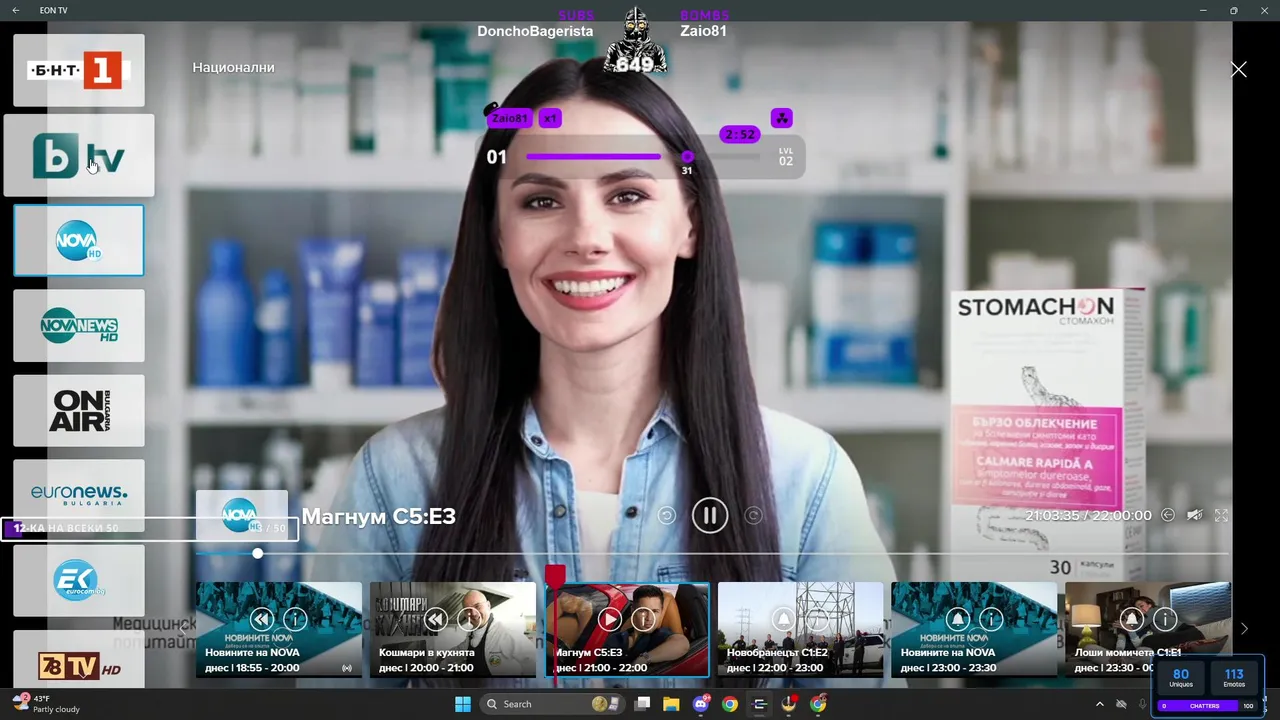This screenshot has width=1280, height=720.
Task: Click the back-to-start icon beside the time display
Action: (1167, 515)
